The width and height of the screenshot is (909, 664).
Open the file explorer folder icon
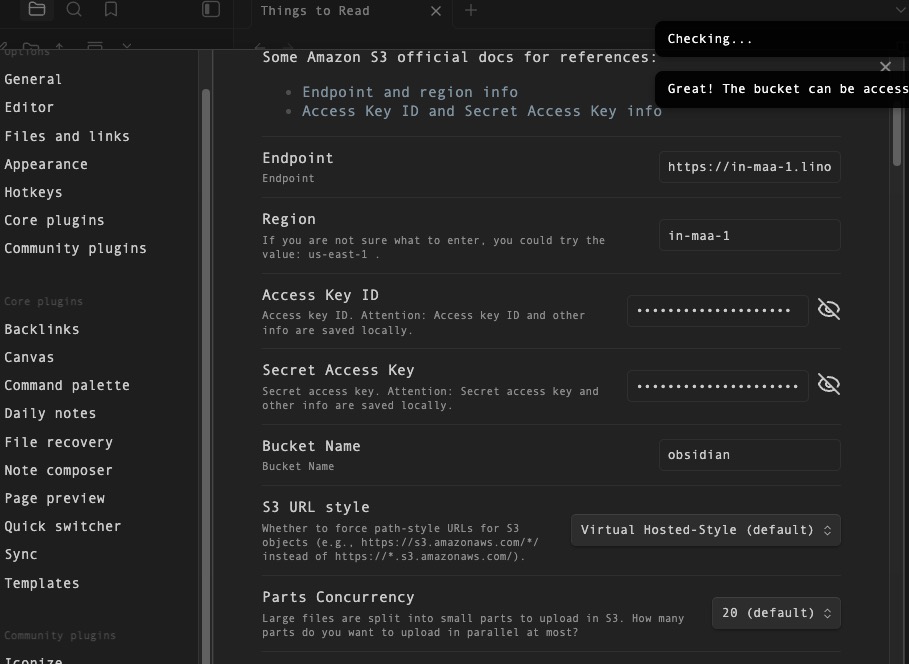[37, 10]
